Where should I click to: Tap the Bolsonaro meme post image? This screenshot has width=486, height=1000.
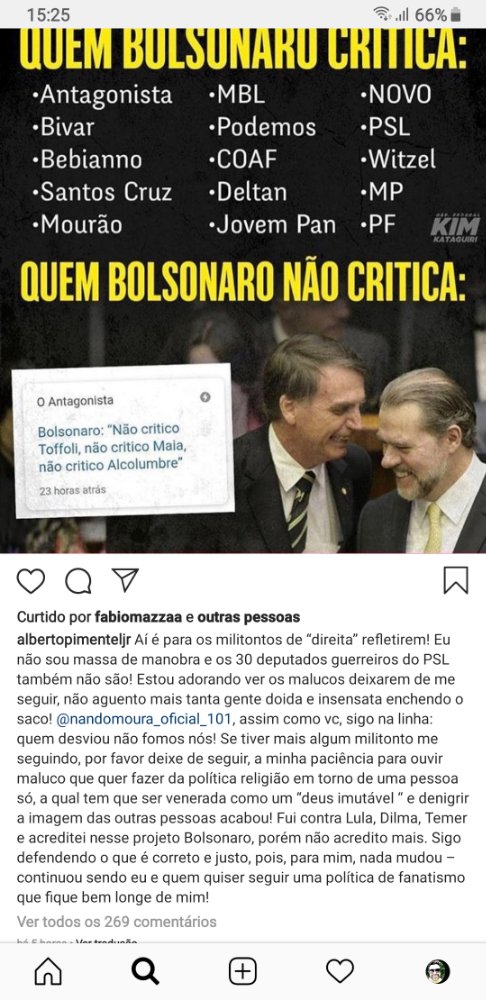pos(243,290)
